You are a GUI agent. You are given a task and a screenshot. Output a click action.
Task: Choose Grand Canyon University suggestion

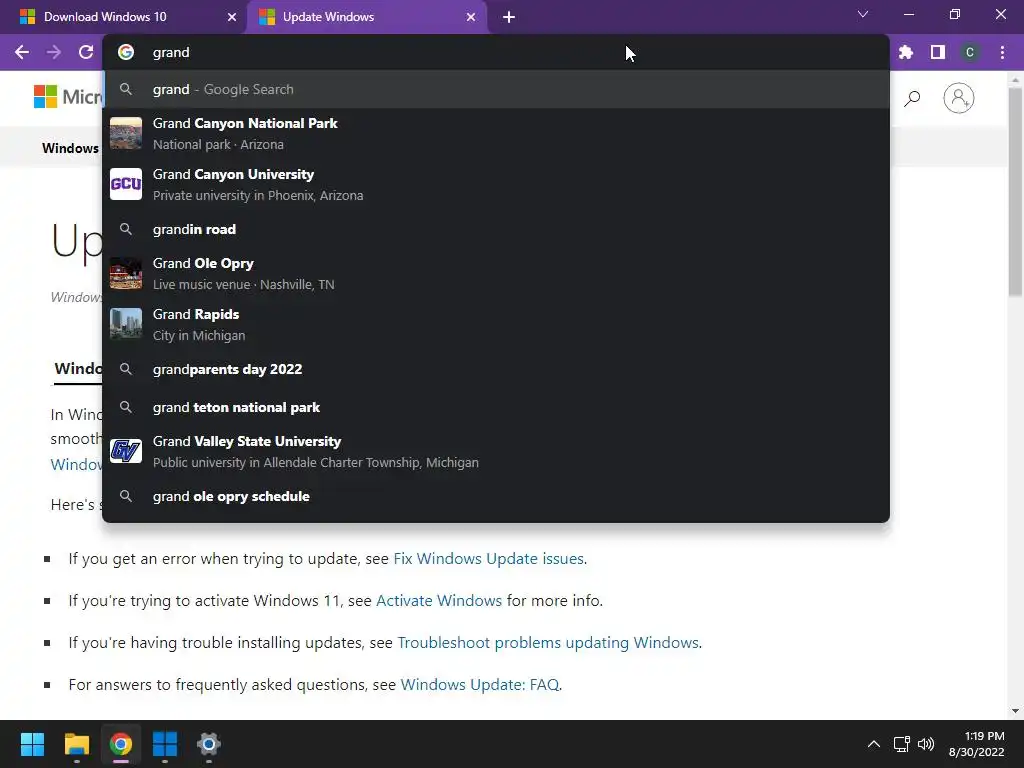point(496,184)
